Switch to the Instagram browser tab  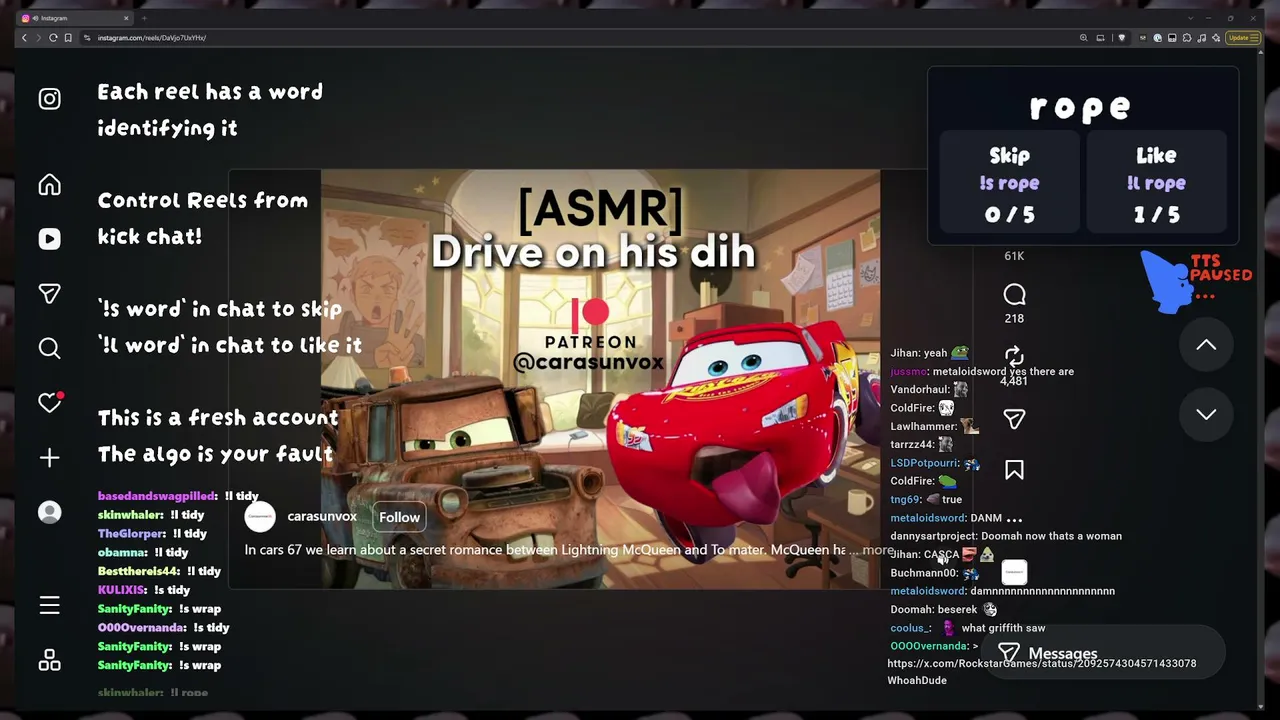[76, 18]
